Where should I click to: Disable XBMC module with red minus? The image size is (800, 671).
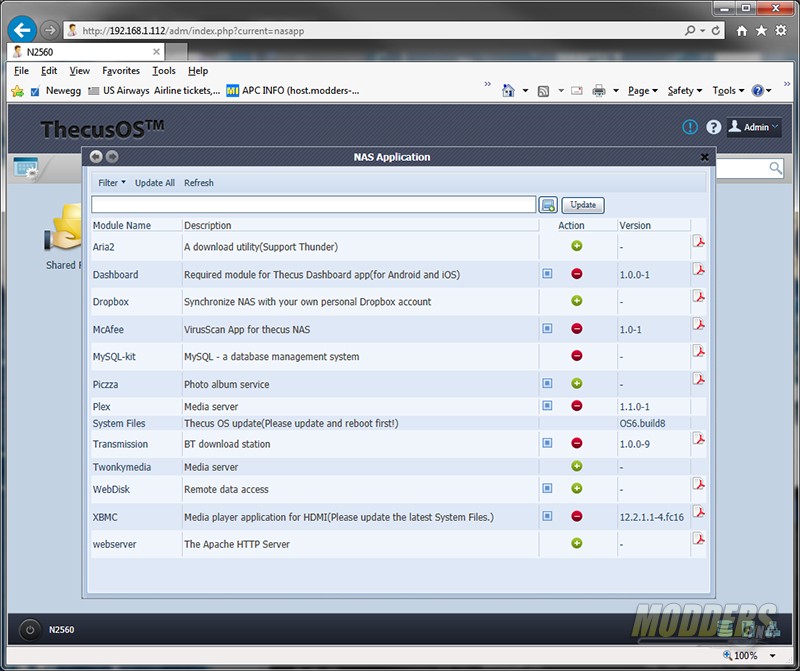(x=577, y=516)
